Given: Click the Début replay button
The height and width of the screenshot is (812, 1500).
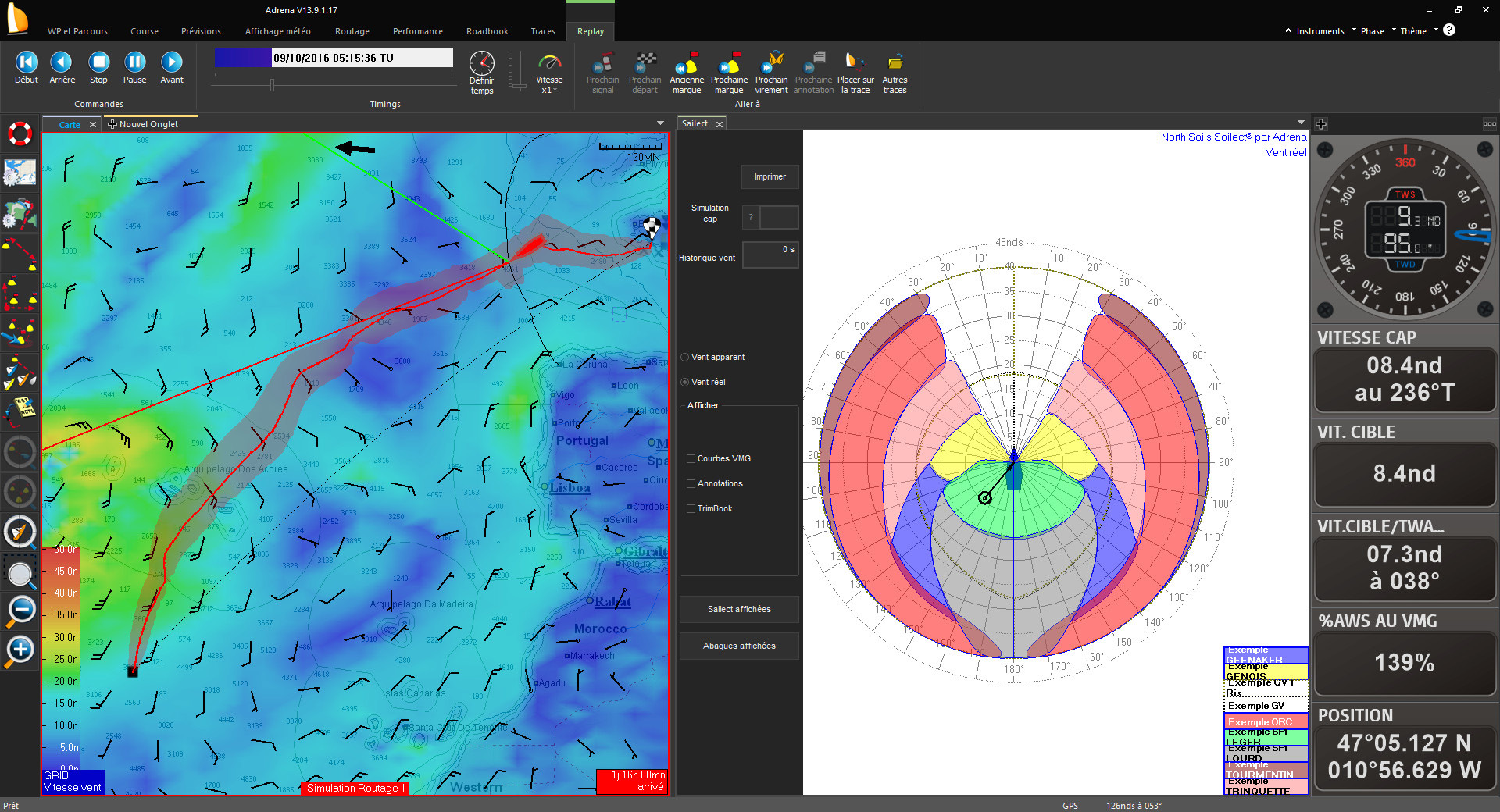Looking at the screenshot, I should point(27,68).
